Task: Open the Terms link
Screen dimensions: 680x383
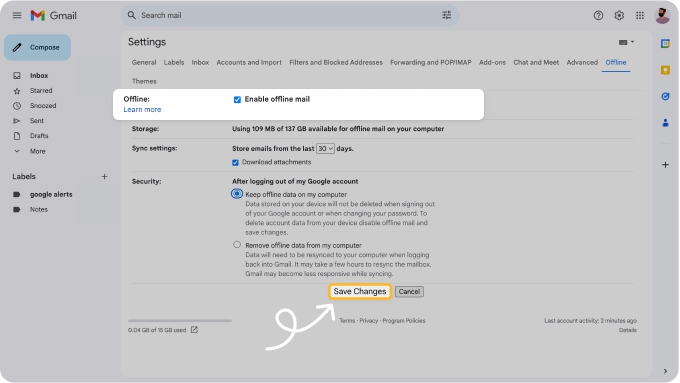Action: coord(347,321)
